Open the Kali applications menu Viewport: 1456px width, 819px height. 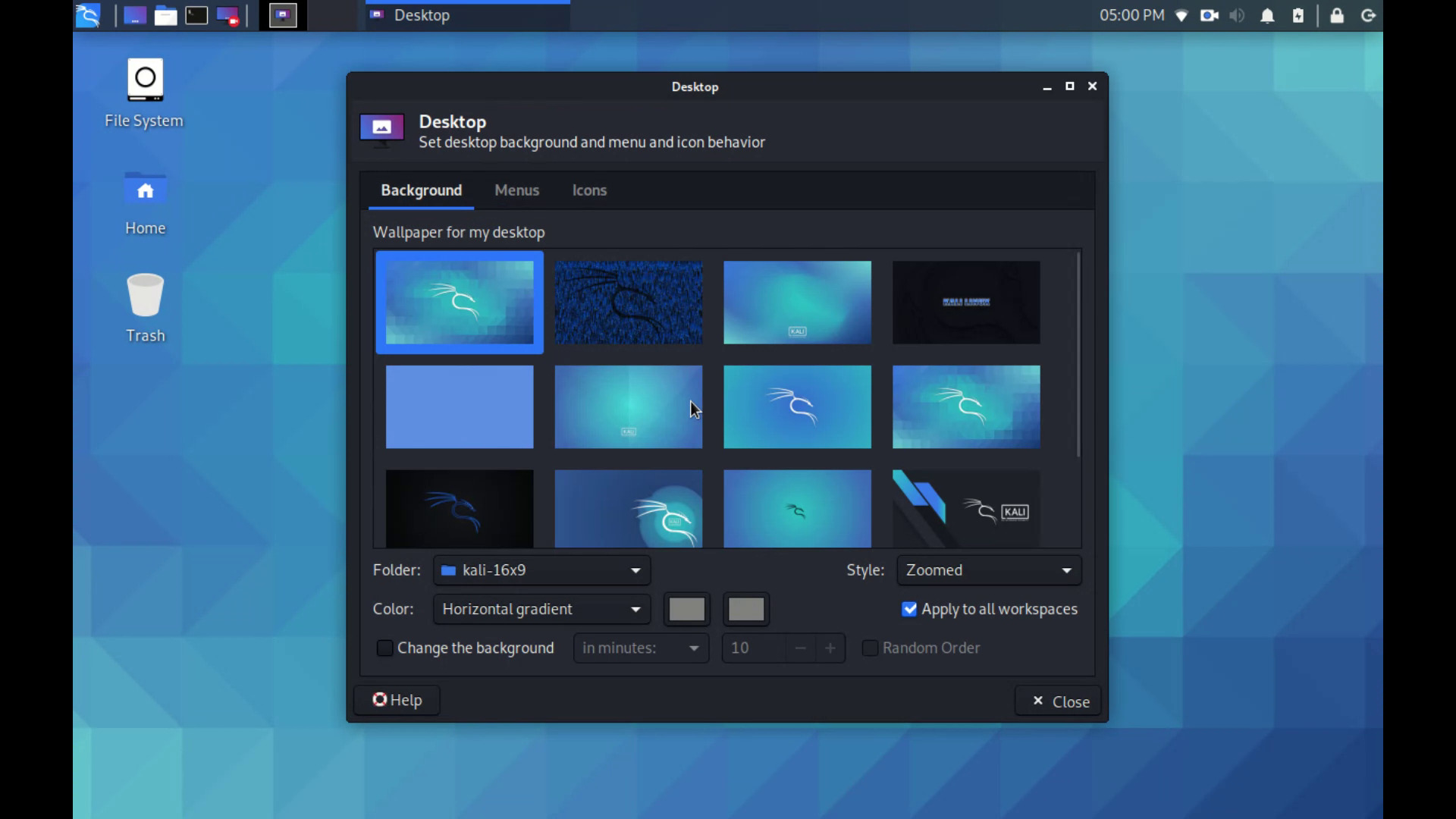(x=88, y=15)
